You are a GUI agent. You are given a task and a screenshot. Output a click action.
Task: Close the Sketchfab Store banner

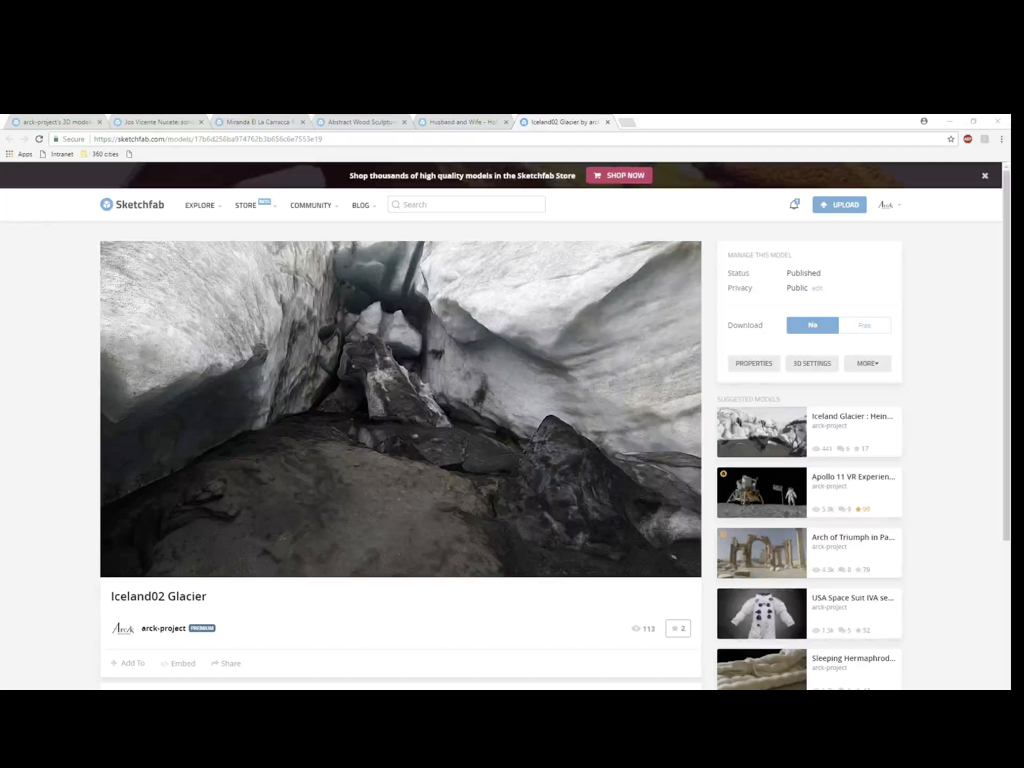(985, 176)
